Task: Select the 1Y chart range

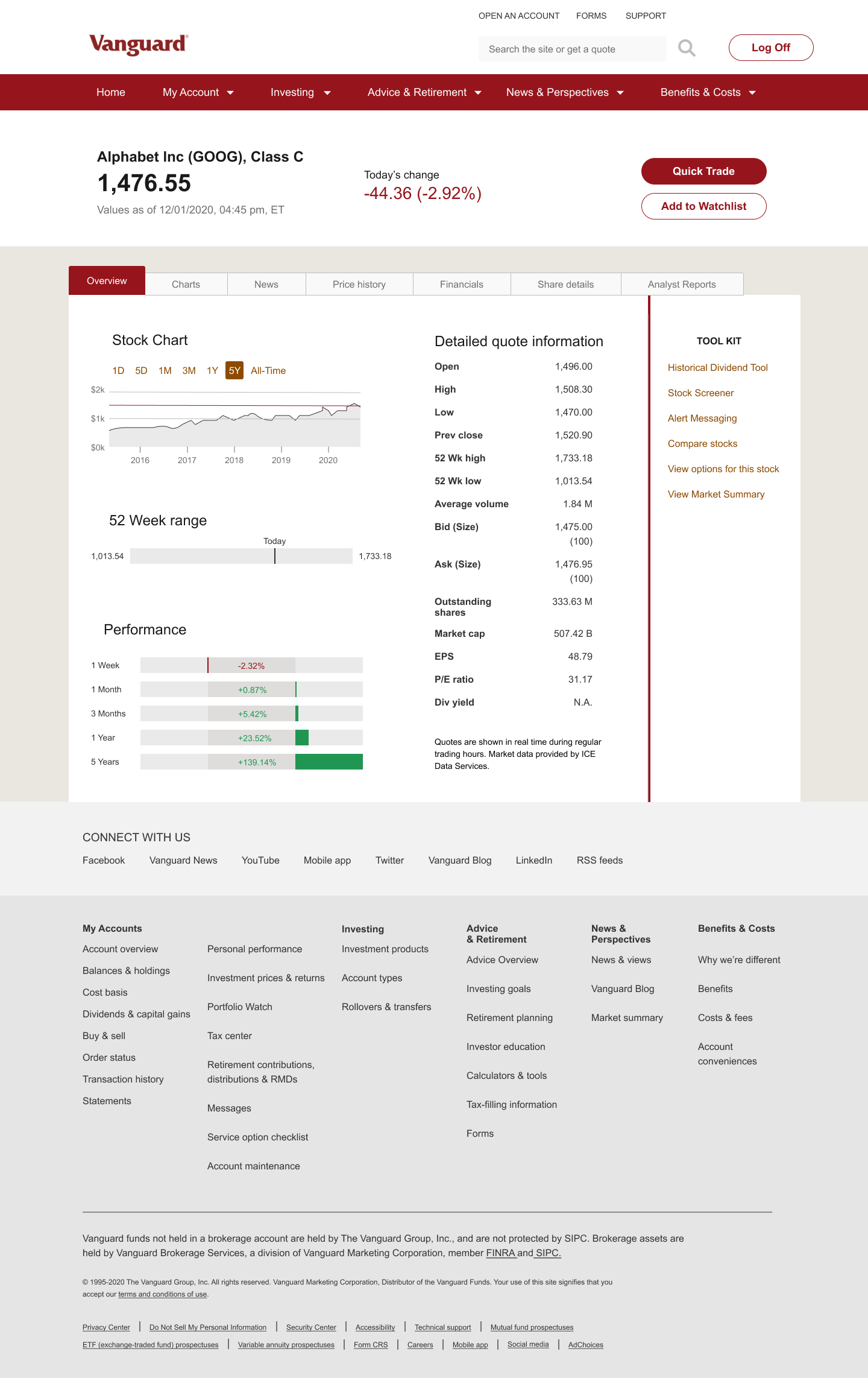Action: click(212, 370)
